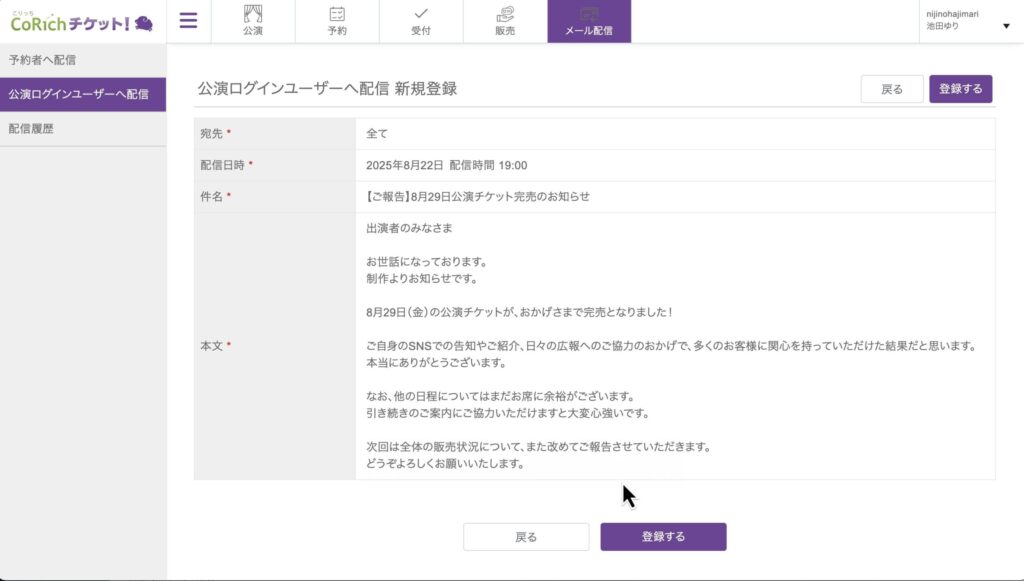
Task: Switch to the 販売 section
Action: tap(505, 21)
